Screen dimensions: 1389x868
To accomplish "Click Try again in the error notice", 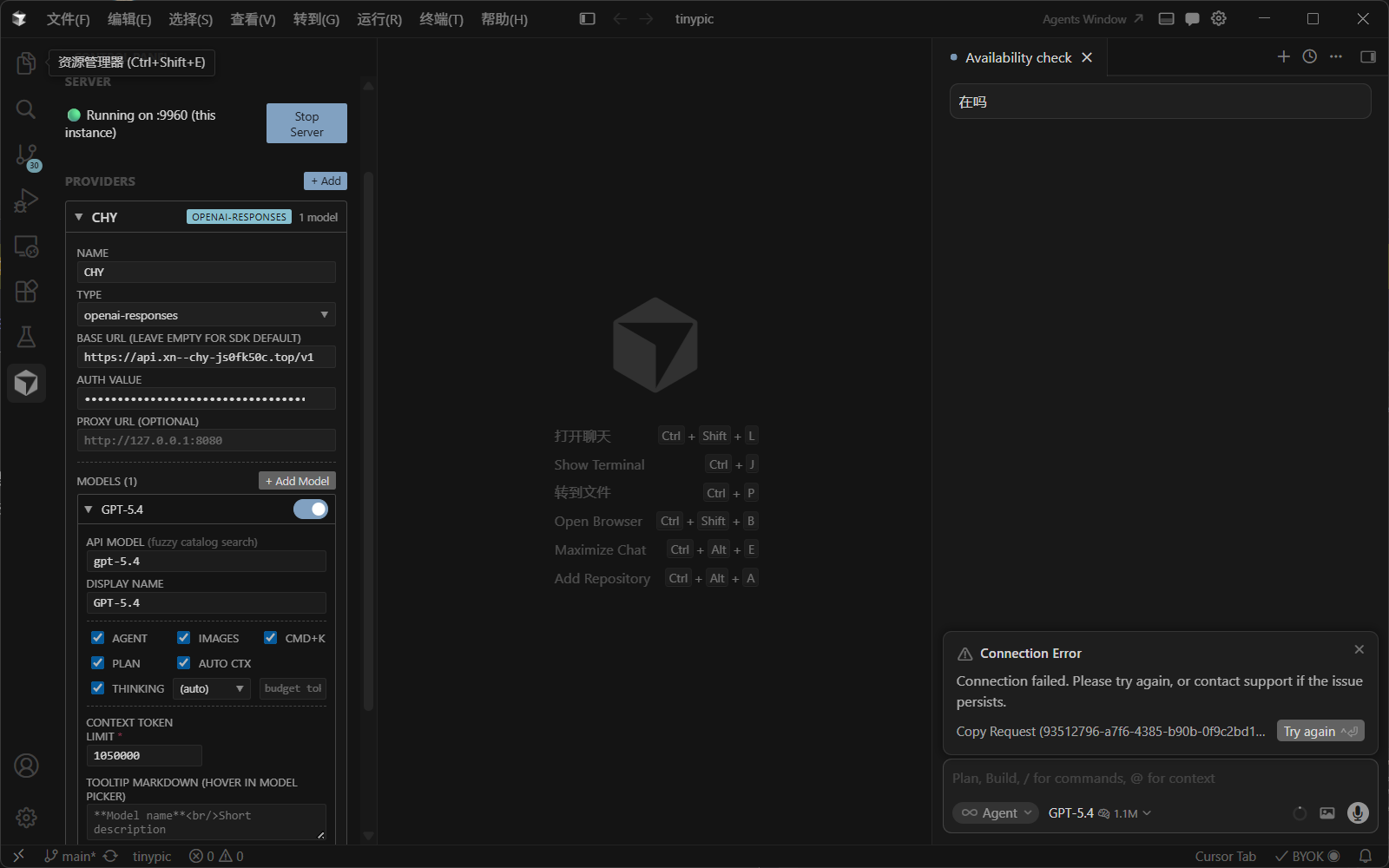I will point(1320,732).
